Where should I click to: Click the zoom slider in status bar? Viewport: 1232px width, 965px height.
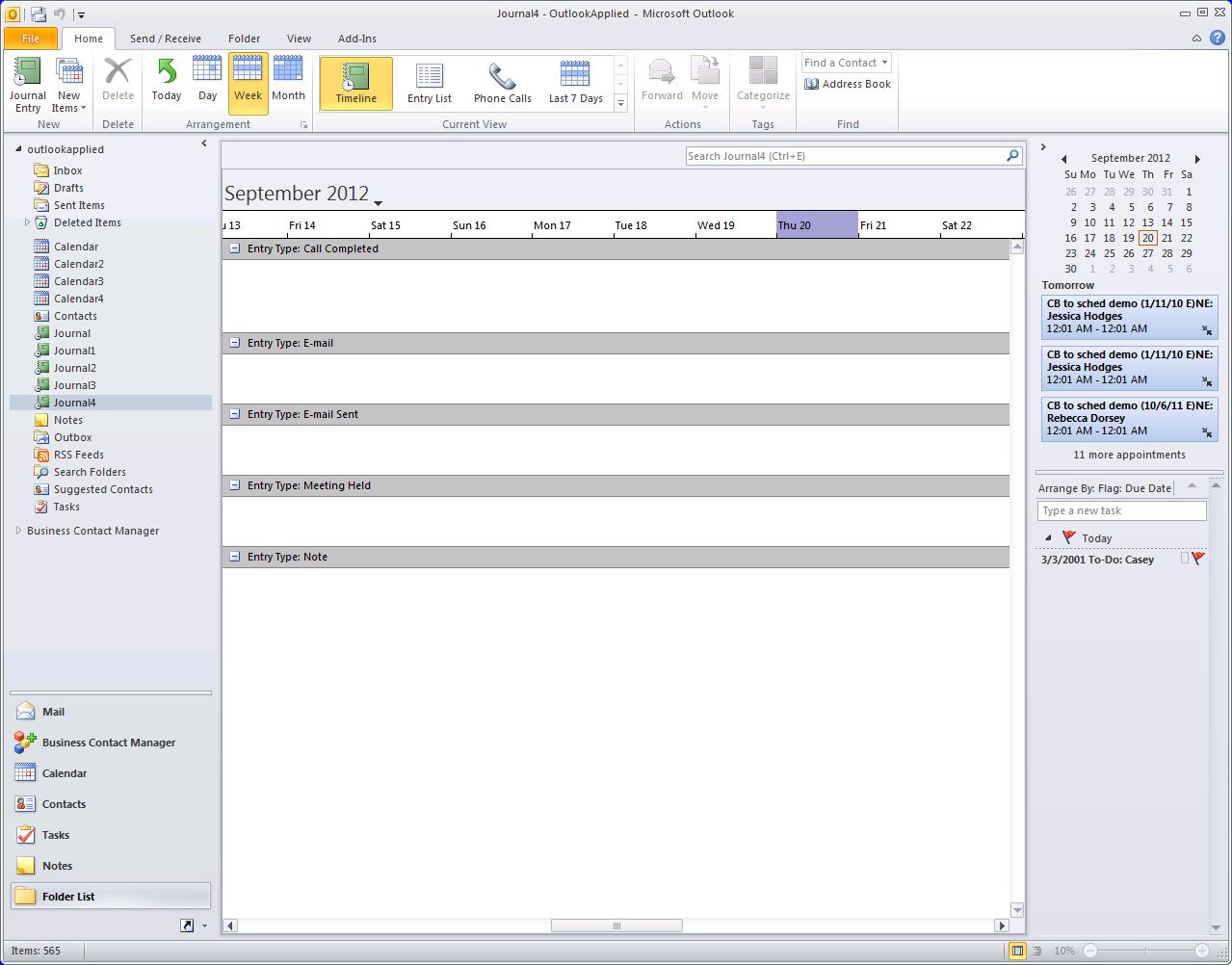coord(1146,951)
